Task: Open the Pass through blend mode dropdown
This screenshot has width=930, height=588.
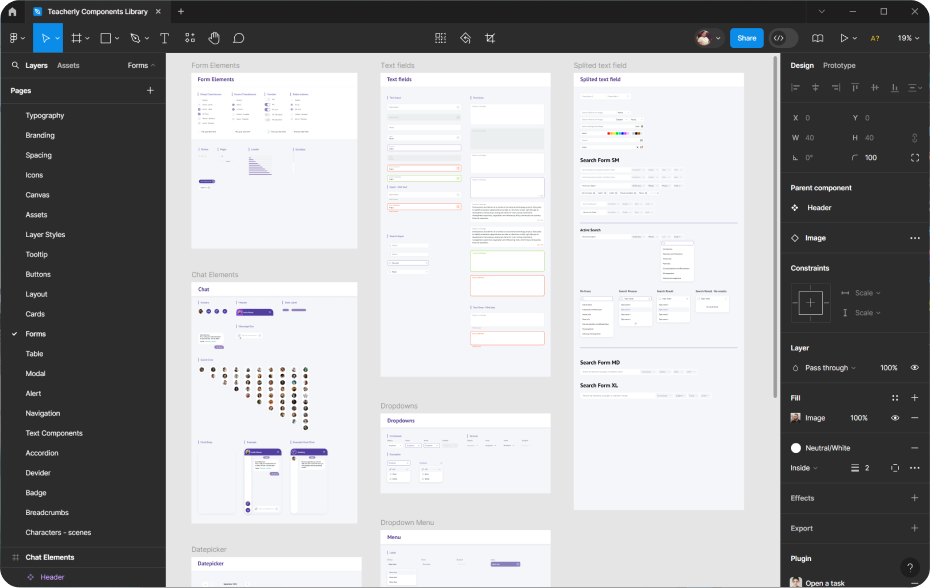Action: [x=830, y=367]
